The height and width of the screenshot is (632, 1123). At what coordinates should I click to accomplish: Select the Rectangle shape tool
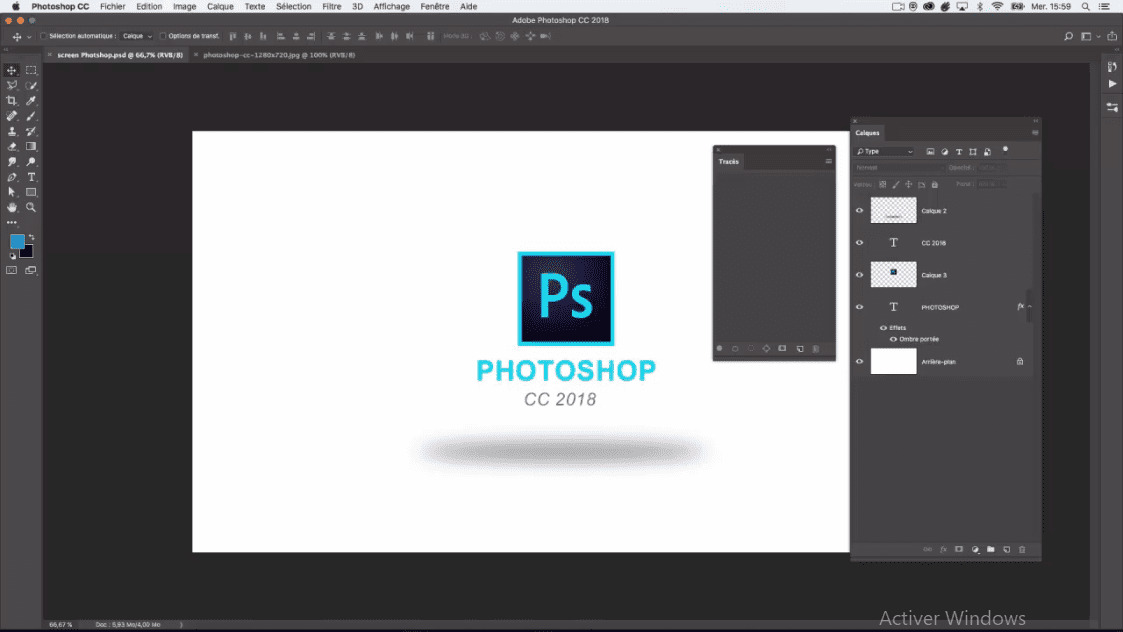pos(31,192)
